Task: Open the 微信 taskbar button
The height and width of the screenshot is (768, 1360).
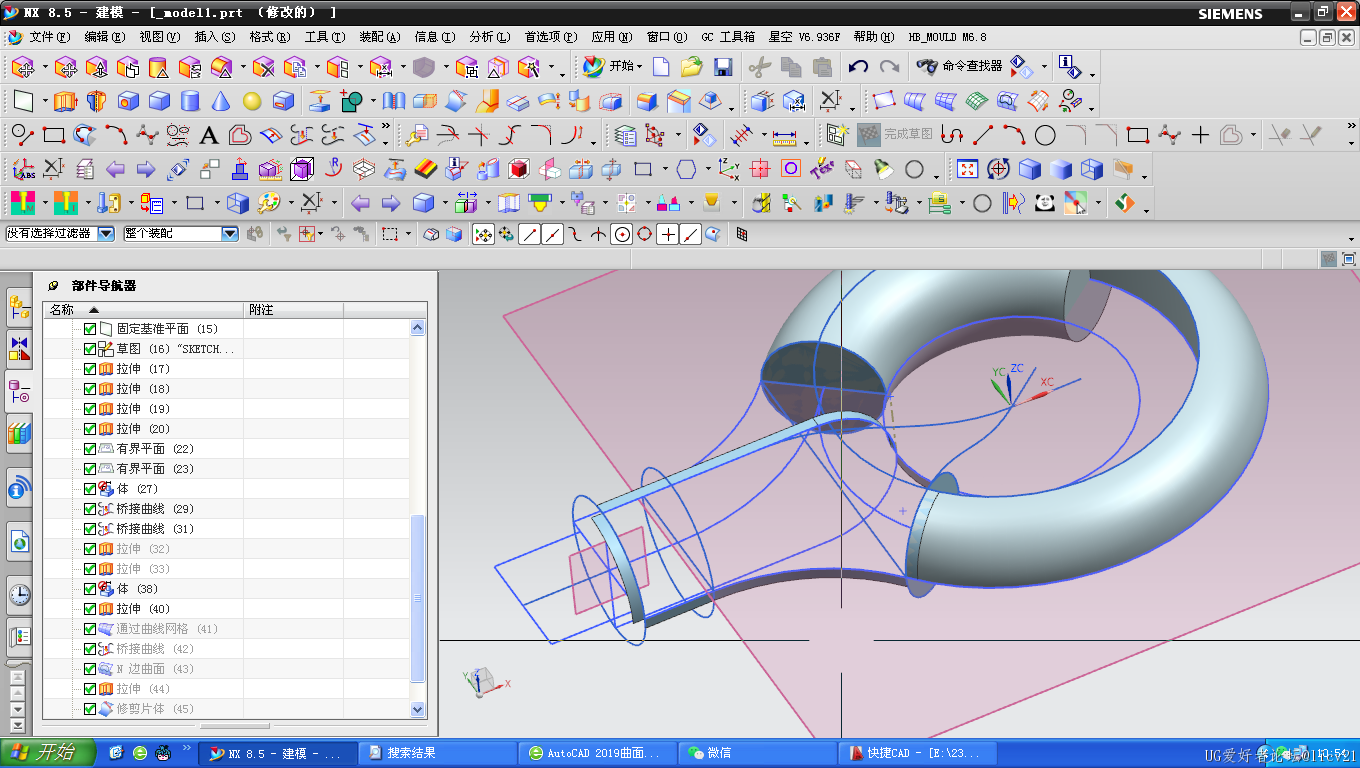Action: (x=757, y=753)
